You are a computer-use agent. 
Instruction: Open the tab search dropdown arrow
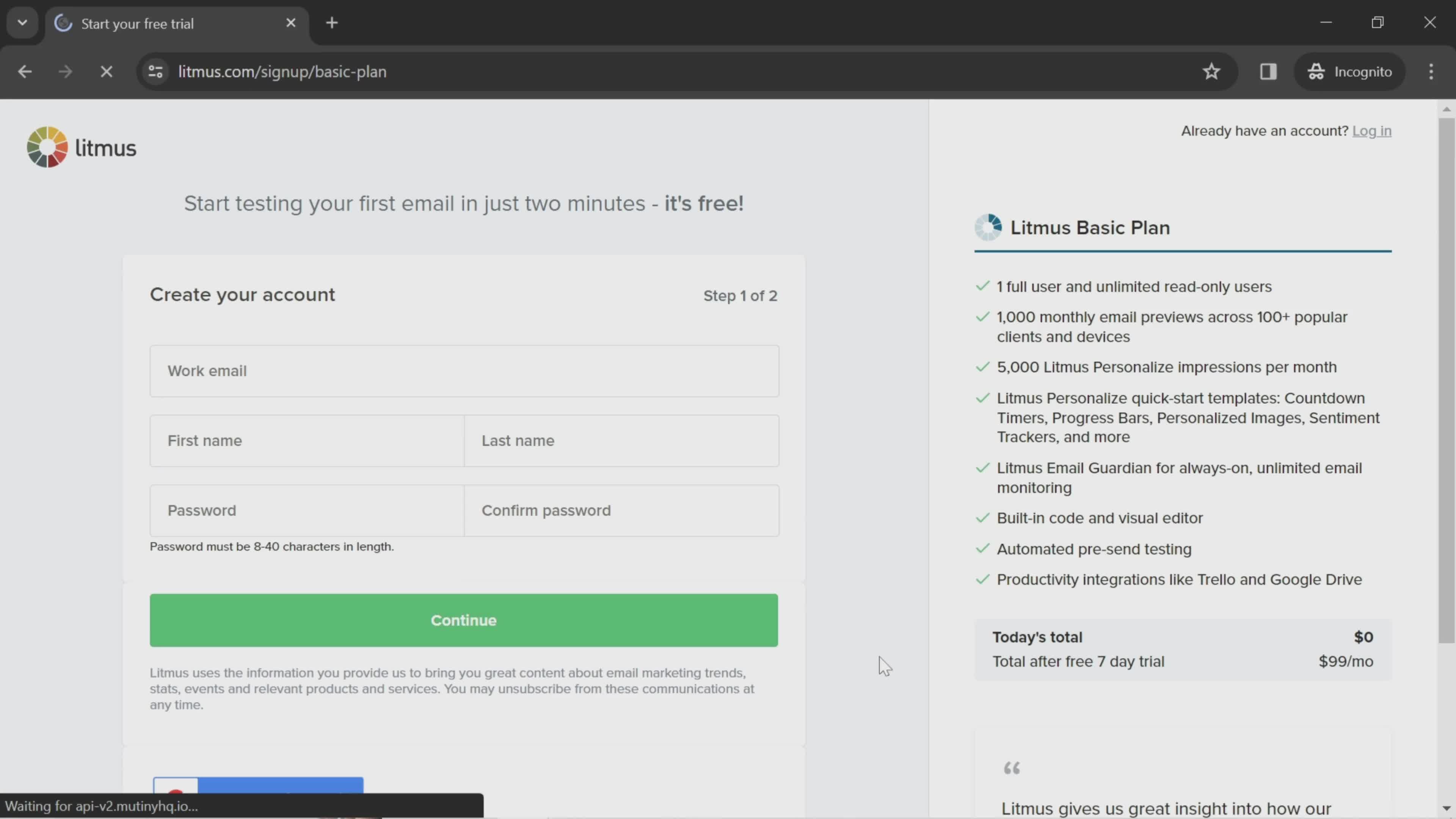coord(22,22)
